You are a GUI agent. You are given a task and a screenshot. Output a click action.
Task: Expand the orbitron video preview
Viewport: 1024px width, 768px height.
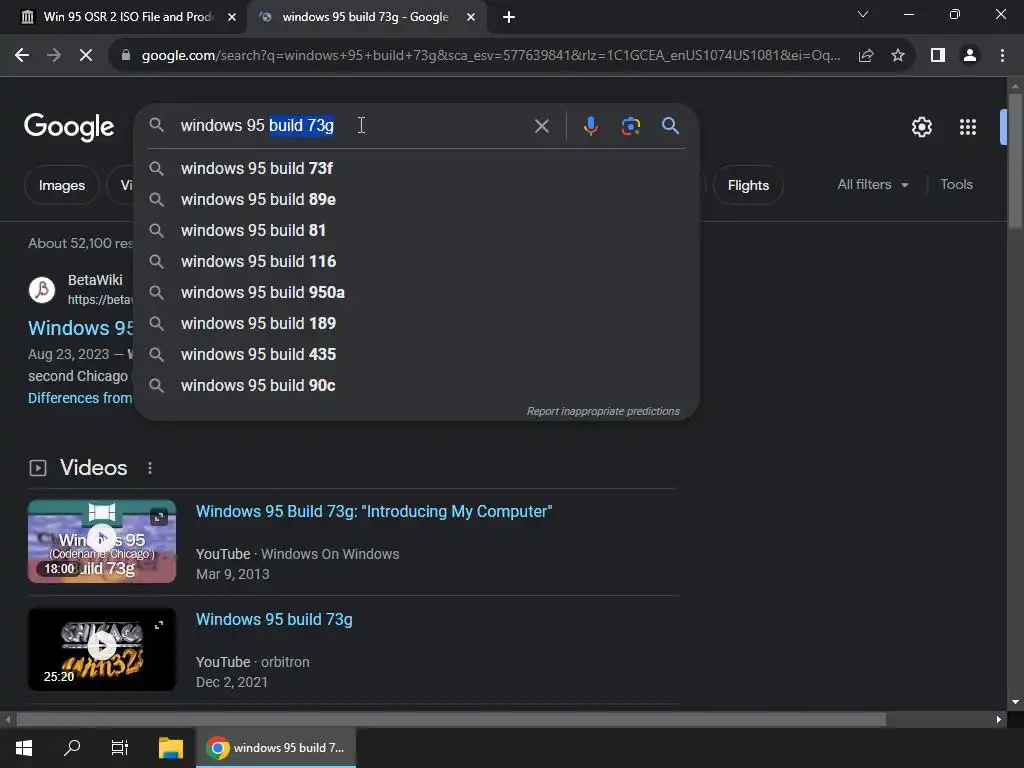(x=159, y=626)
